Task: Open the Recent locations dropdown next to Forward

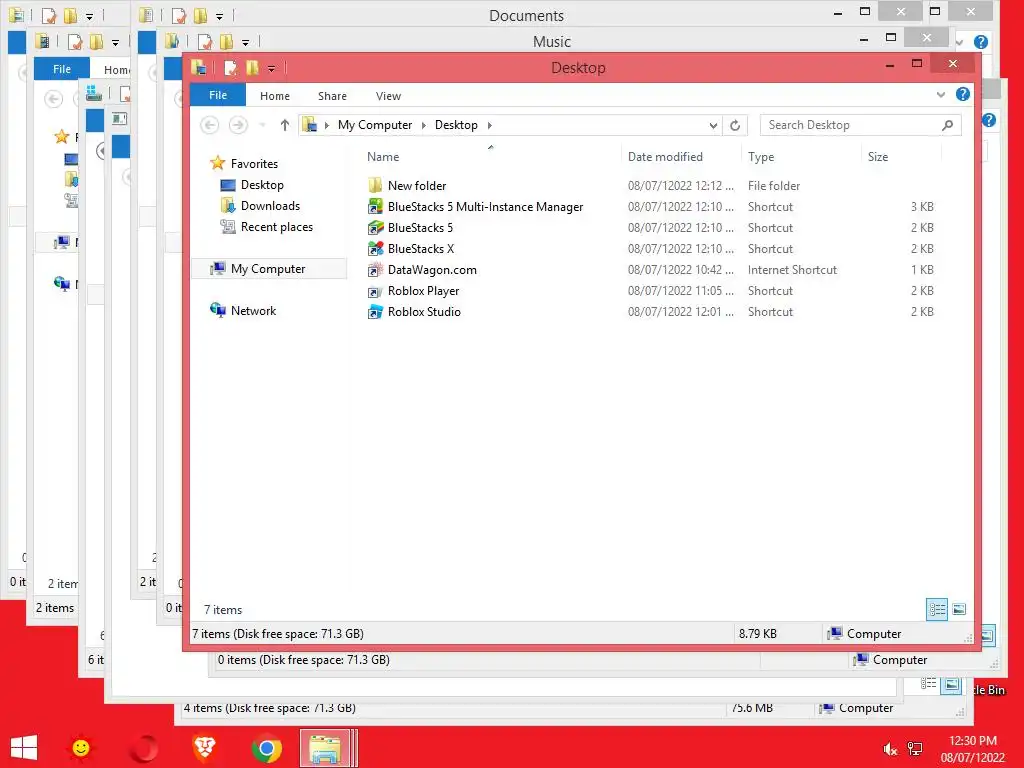Action: click(262, 125)
